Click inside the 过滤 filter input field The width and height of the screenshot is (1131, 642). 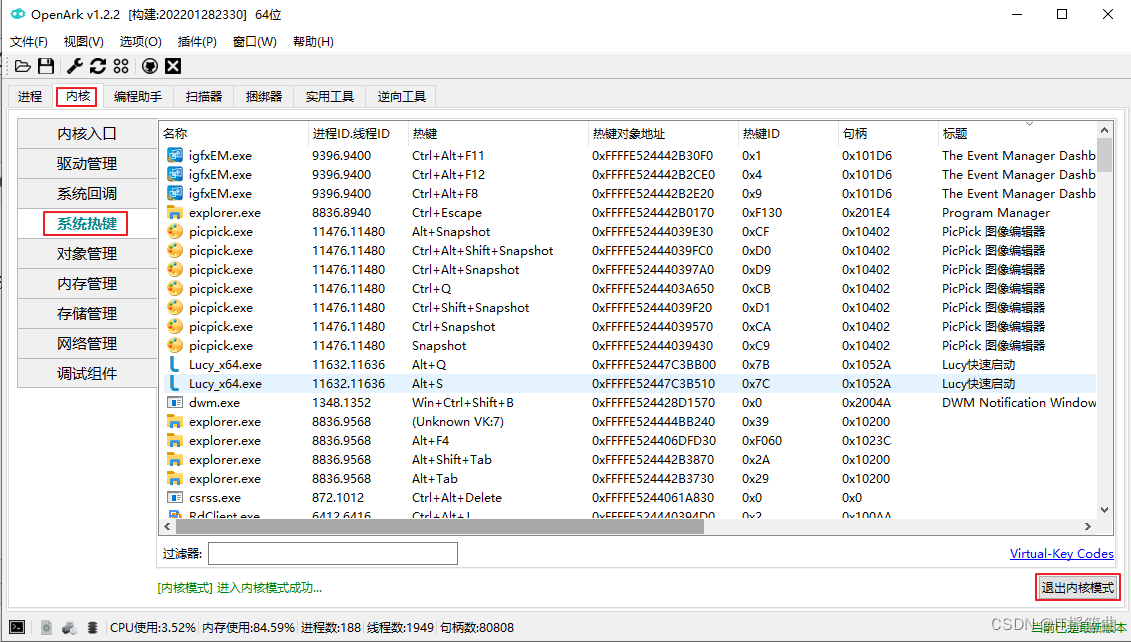point(333,553)
